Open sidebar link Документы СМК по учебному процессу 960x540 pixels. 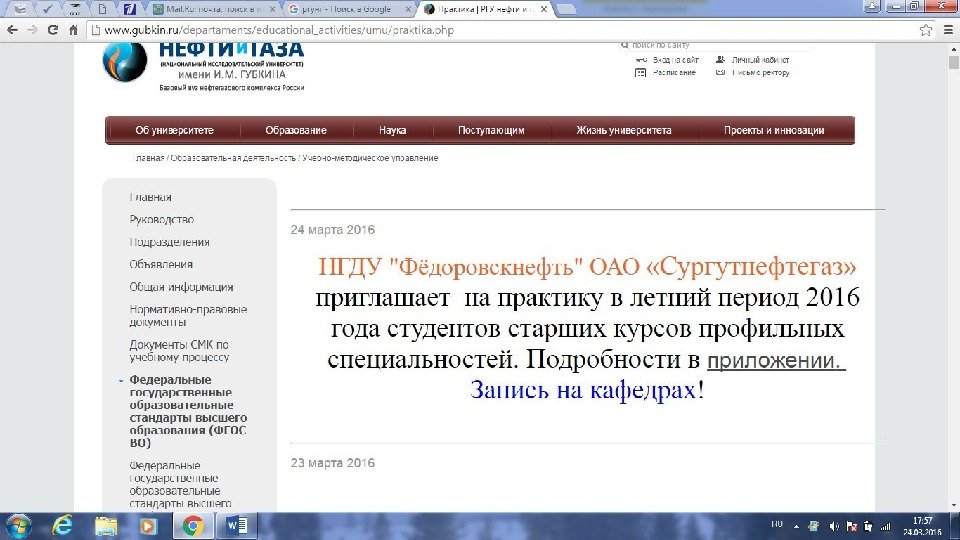pos(179,351)
